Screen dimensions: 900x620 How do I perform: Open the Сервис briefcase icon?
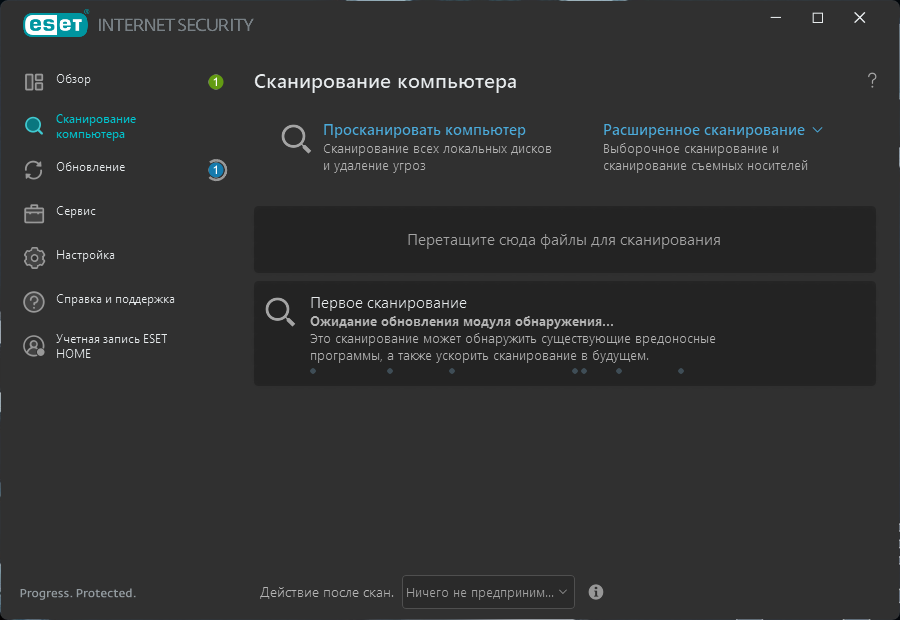tap(34, 214)
